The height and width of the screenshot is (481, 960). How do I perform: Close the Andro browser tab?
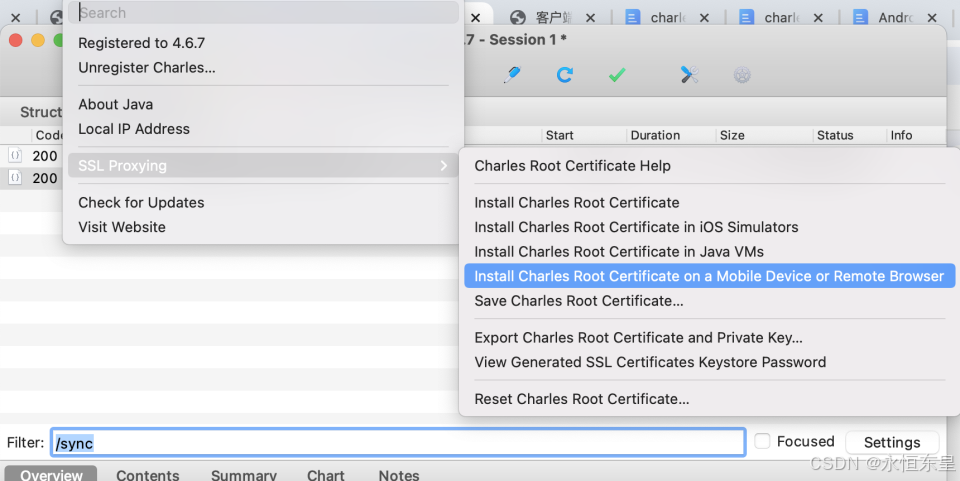pos(932,18)
